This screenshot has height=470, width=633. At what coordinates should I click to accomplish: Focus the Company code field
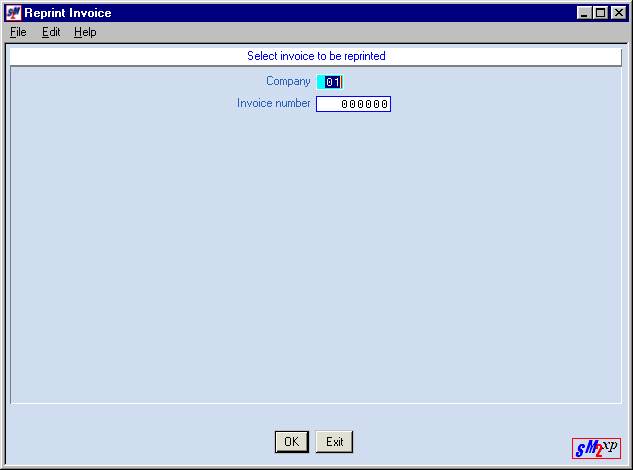click(x=330, y=82)
